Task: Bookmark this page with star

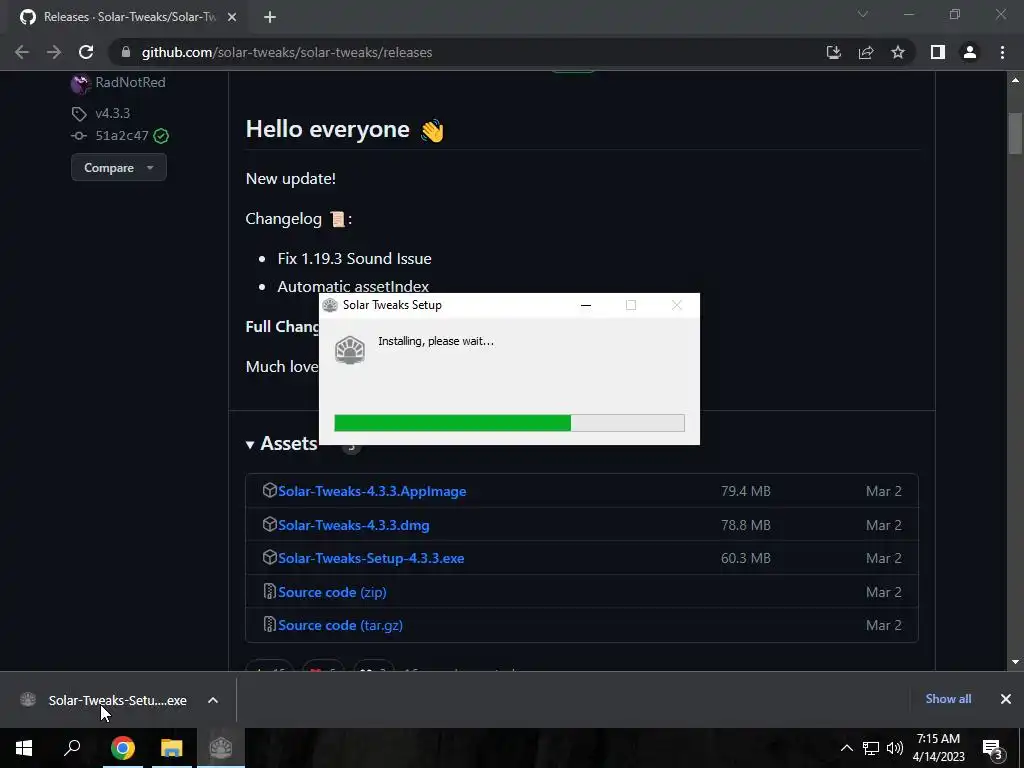Action: coord(898,52)
